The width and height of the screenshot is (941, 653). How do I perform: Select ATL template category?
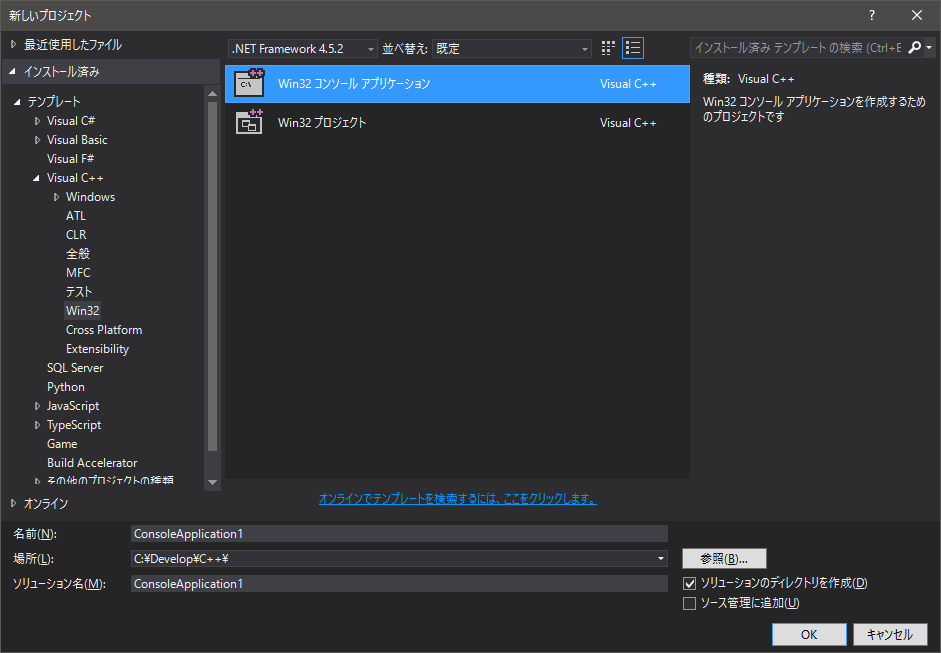point(76,215)
